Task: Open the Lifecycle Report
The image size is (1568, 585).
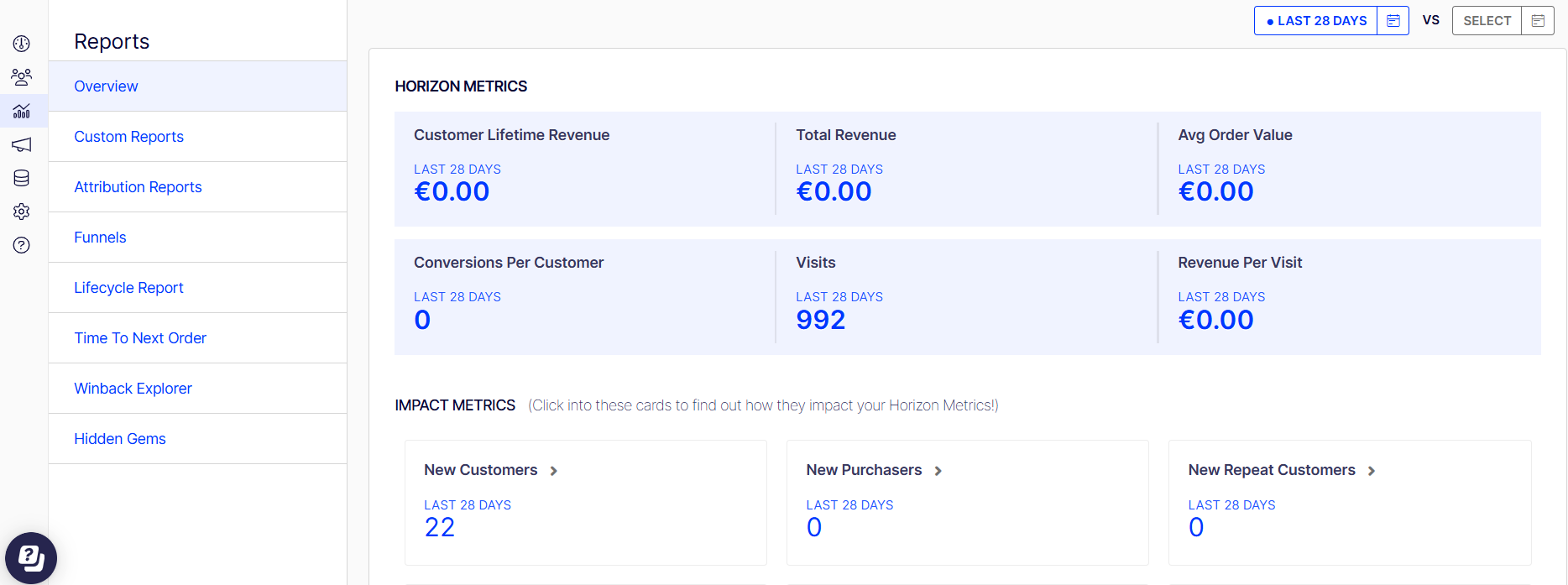Action: click(x=198, y=288)
